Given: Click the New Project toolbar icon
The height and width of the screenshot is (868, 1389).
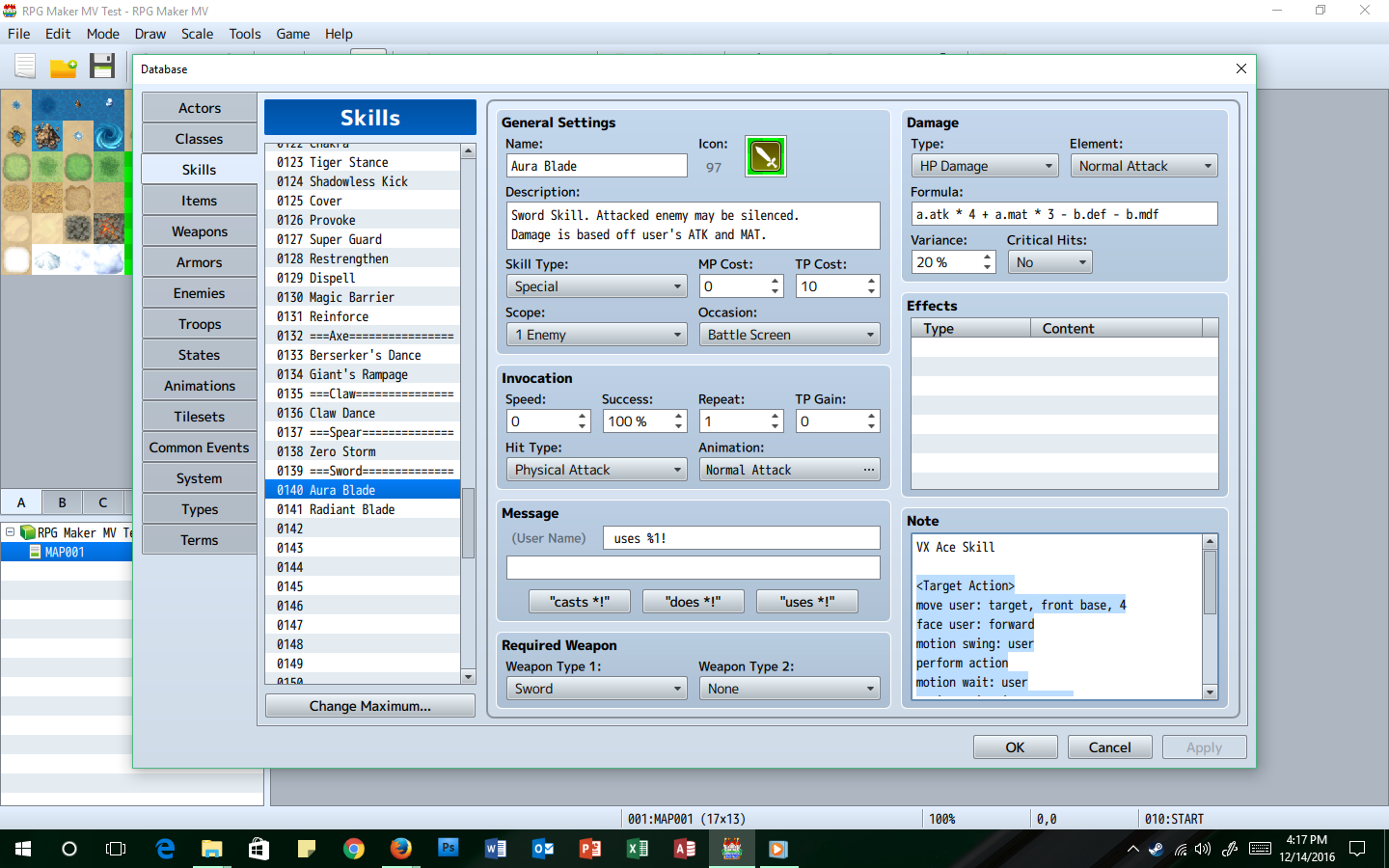Looking at the screenshot, I should point(25,67).
